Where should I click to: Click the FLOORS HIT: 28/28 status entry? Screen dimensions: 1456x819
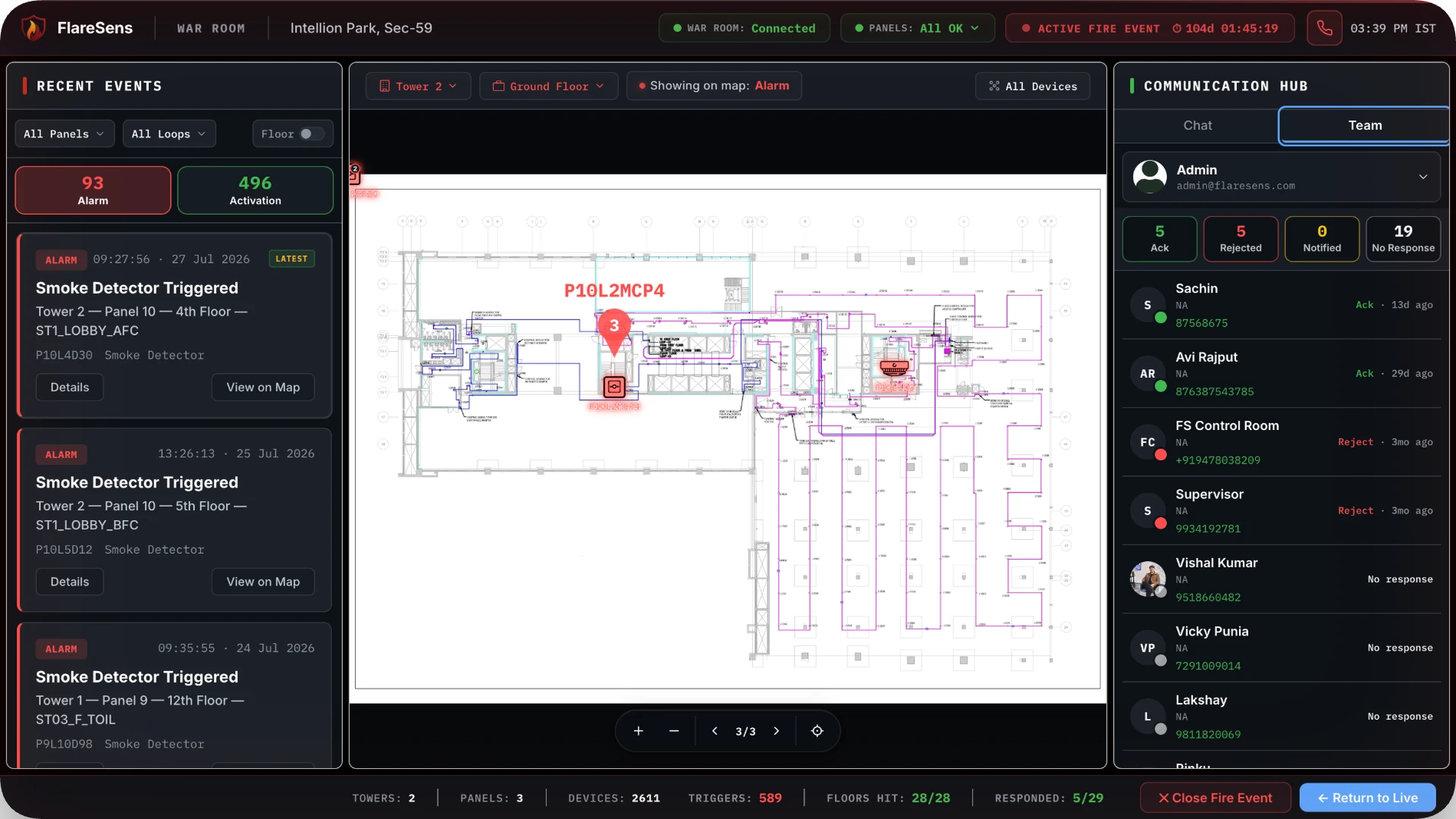pyautogui.click(x=888, y=798)
